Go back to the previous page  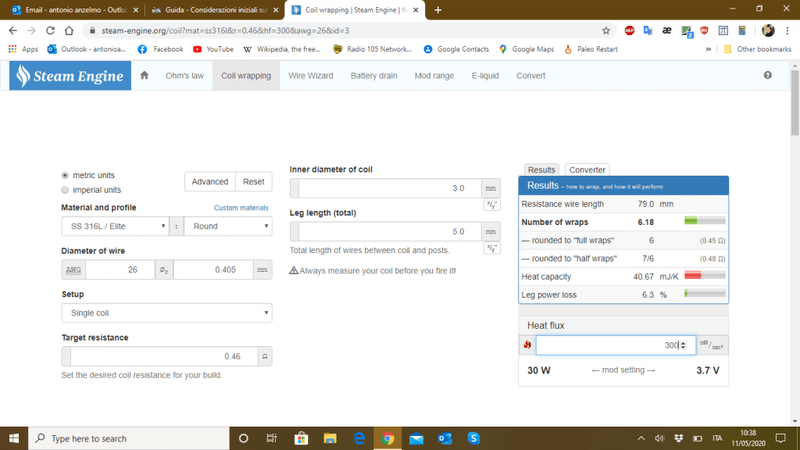coord(13,31)
